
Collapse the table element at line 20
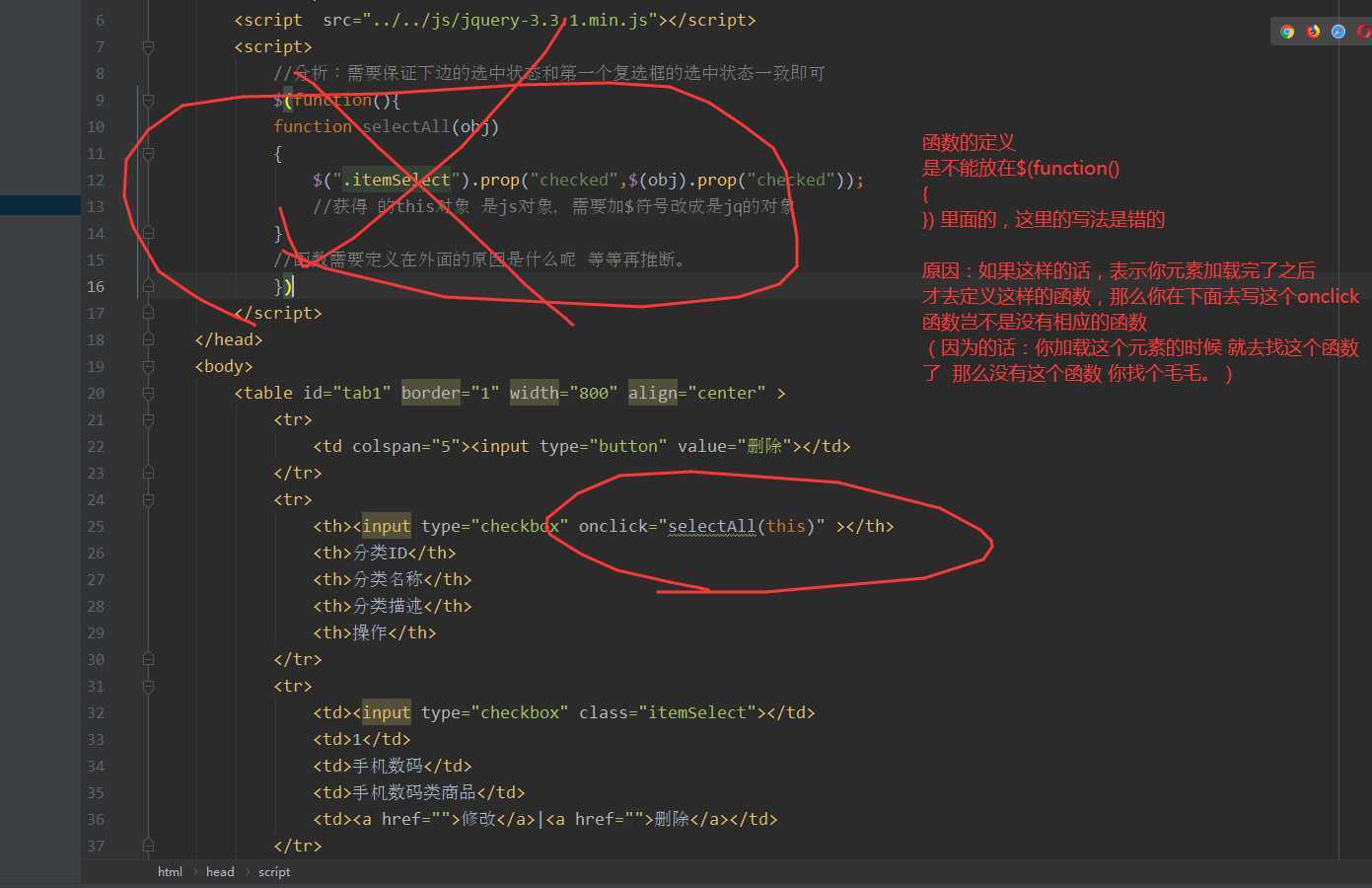pyautogui.click(x=148, y=393)
